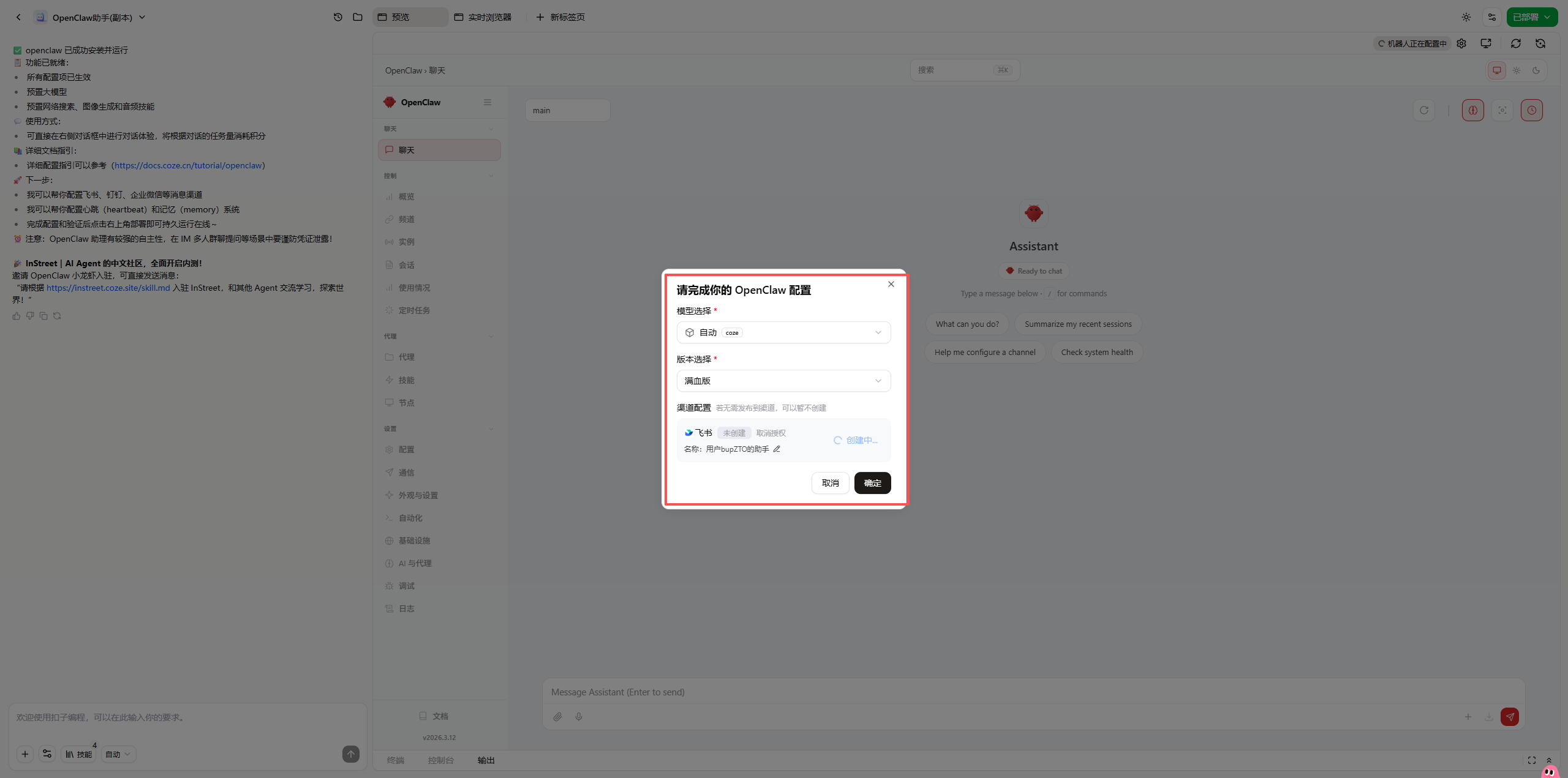
Task: Switch to the 实时浏览器 tab
Action: pos(483,17)
